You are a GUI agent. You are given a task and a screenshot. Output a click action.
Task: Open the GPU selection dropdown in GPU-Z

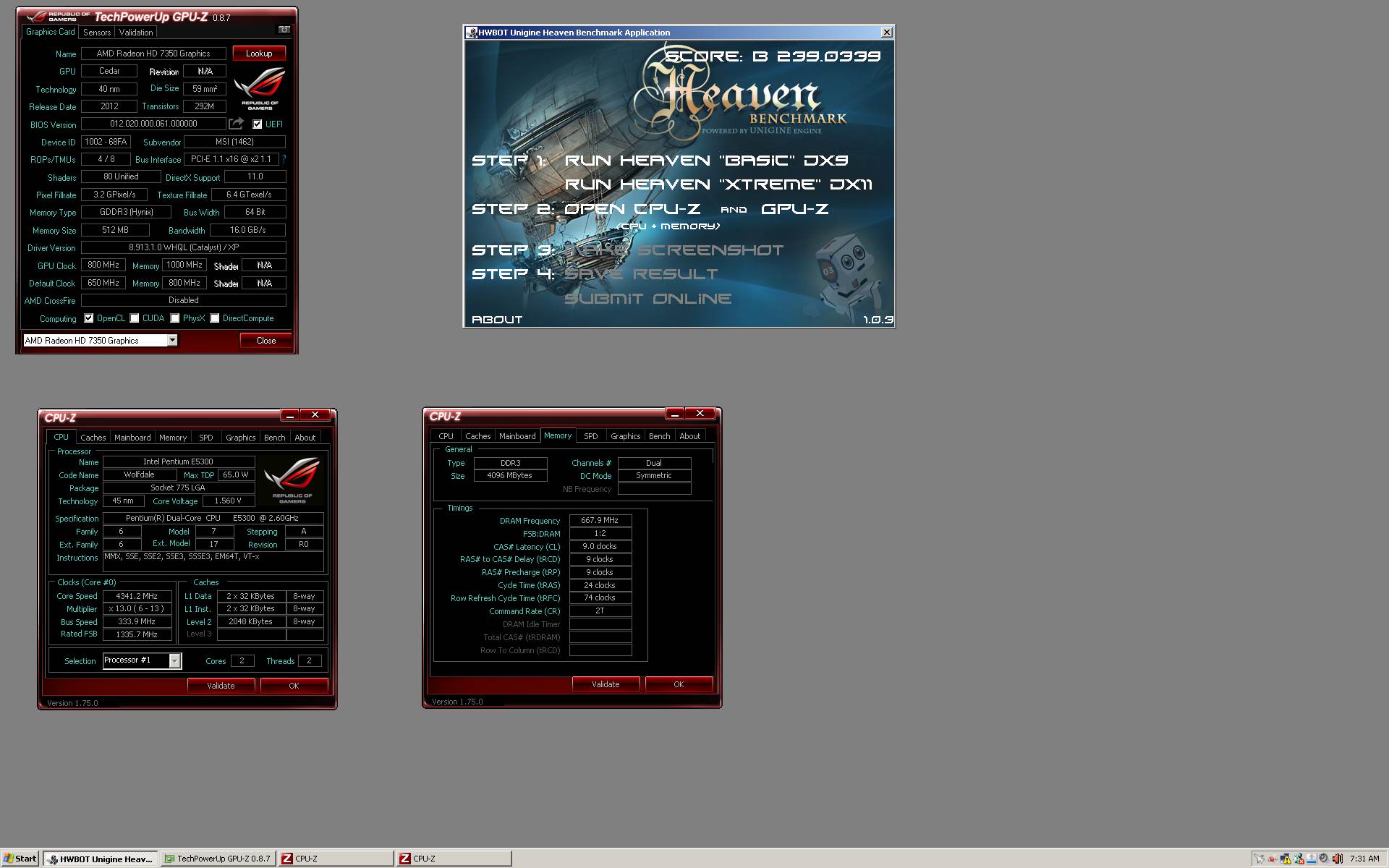point(172,340)
